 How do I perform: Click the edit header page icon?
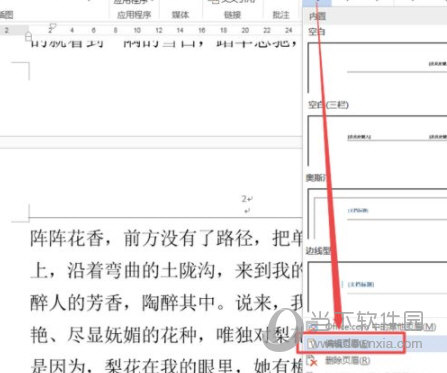[x=311, y=344]
